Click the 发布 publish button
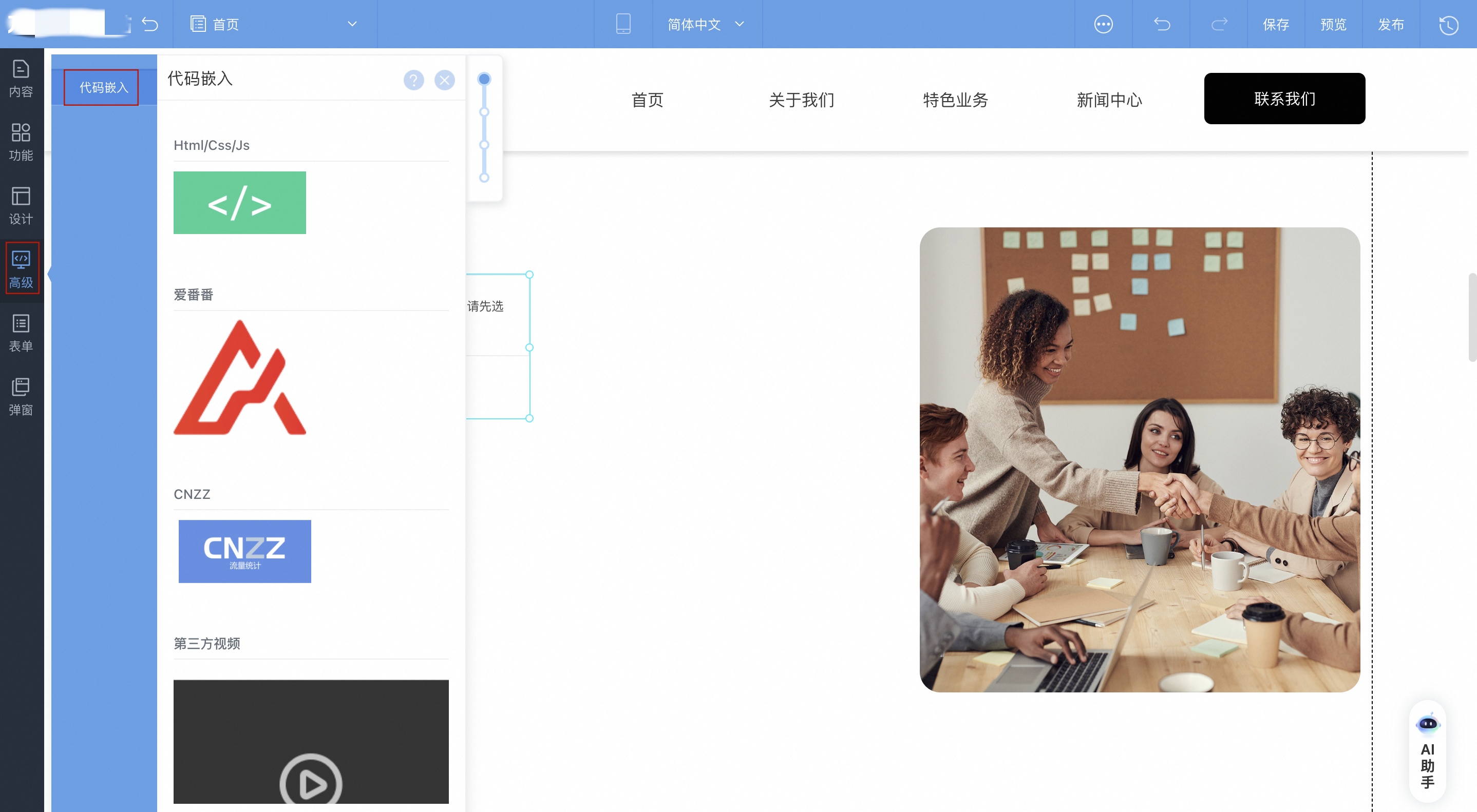Screen dimensions: 1477x812 [x=1390, y=24]
